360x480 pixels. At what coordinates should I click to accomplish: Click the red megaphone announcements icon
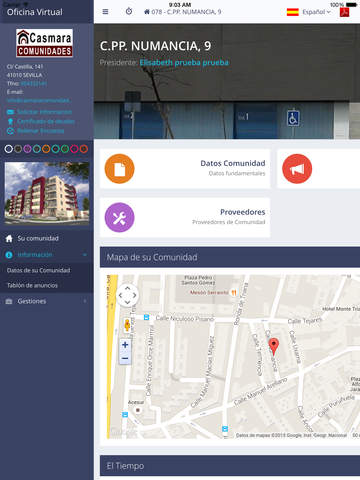pos(297,169)
